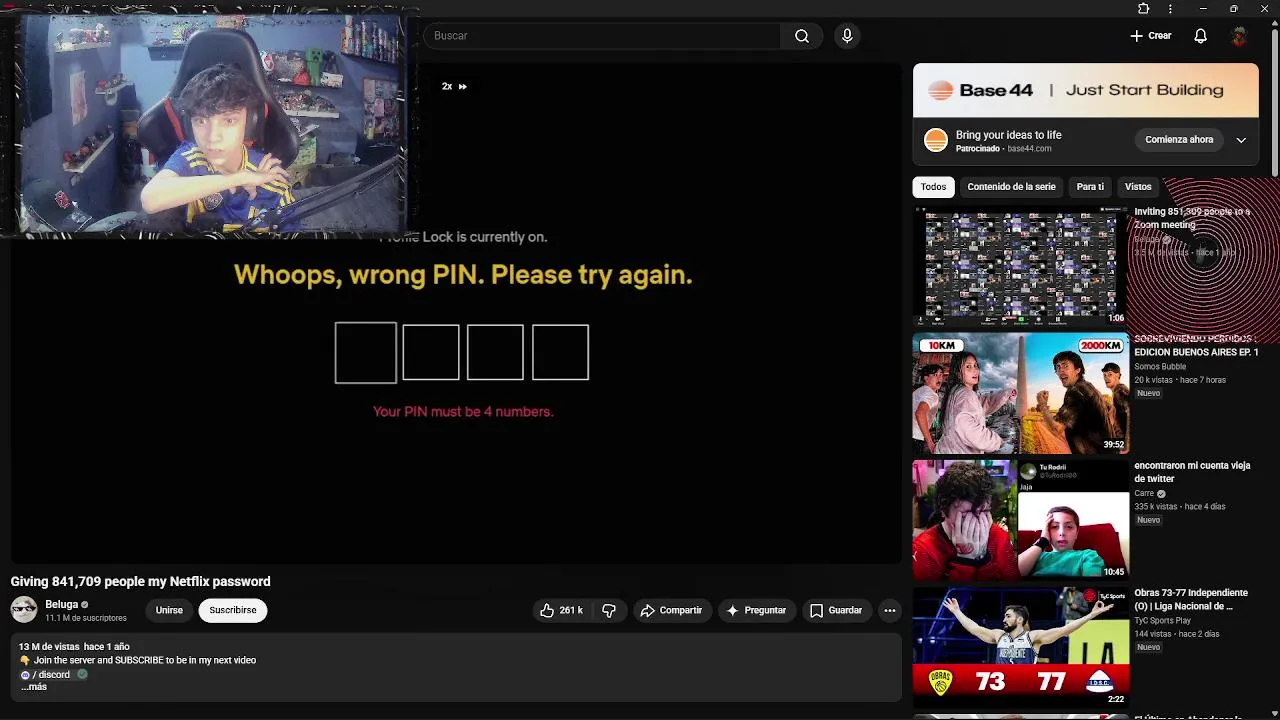The height and width of the screenshot is (720, 1280).
Task: Open title 'encontraron mi cuenta vieja de twitter'
Action: point(1192,472)
